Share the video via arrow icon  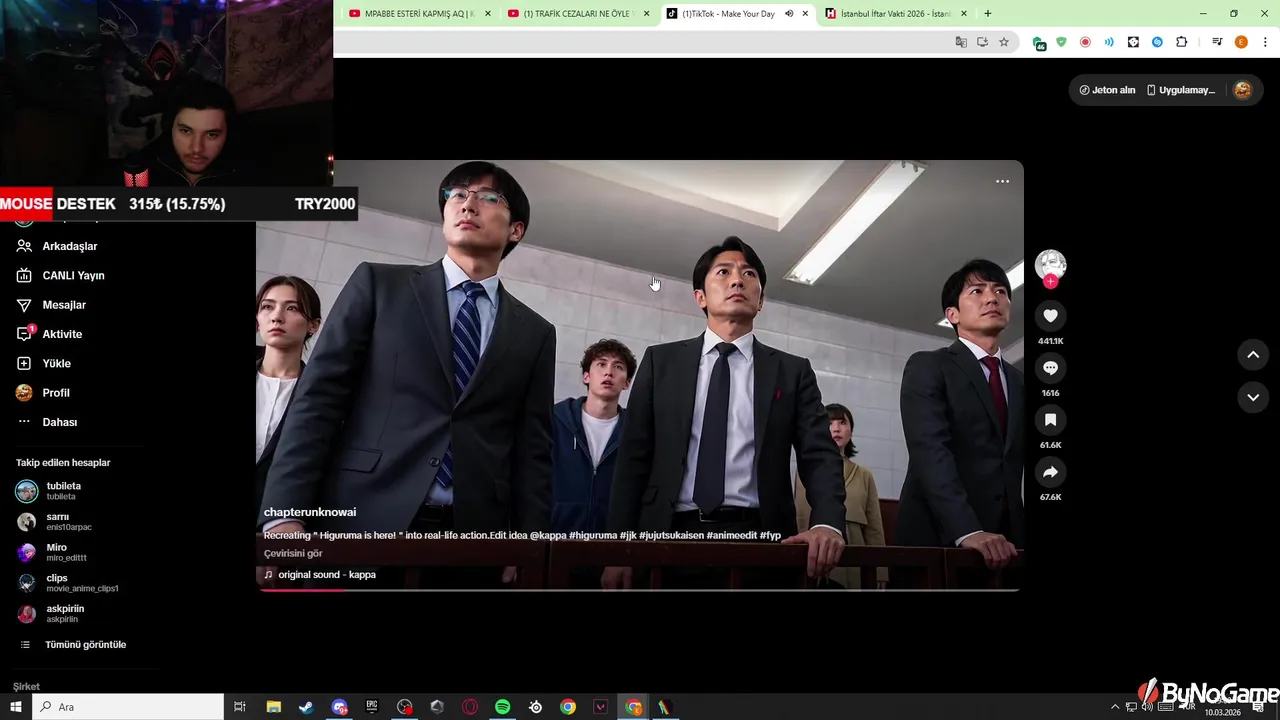1050,472
